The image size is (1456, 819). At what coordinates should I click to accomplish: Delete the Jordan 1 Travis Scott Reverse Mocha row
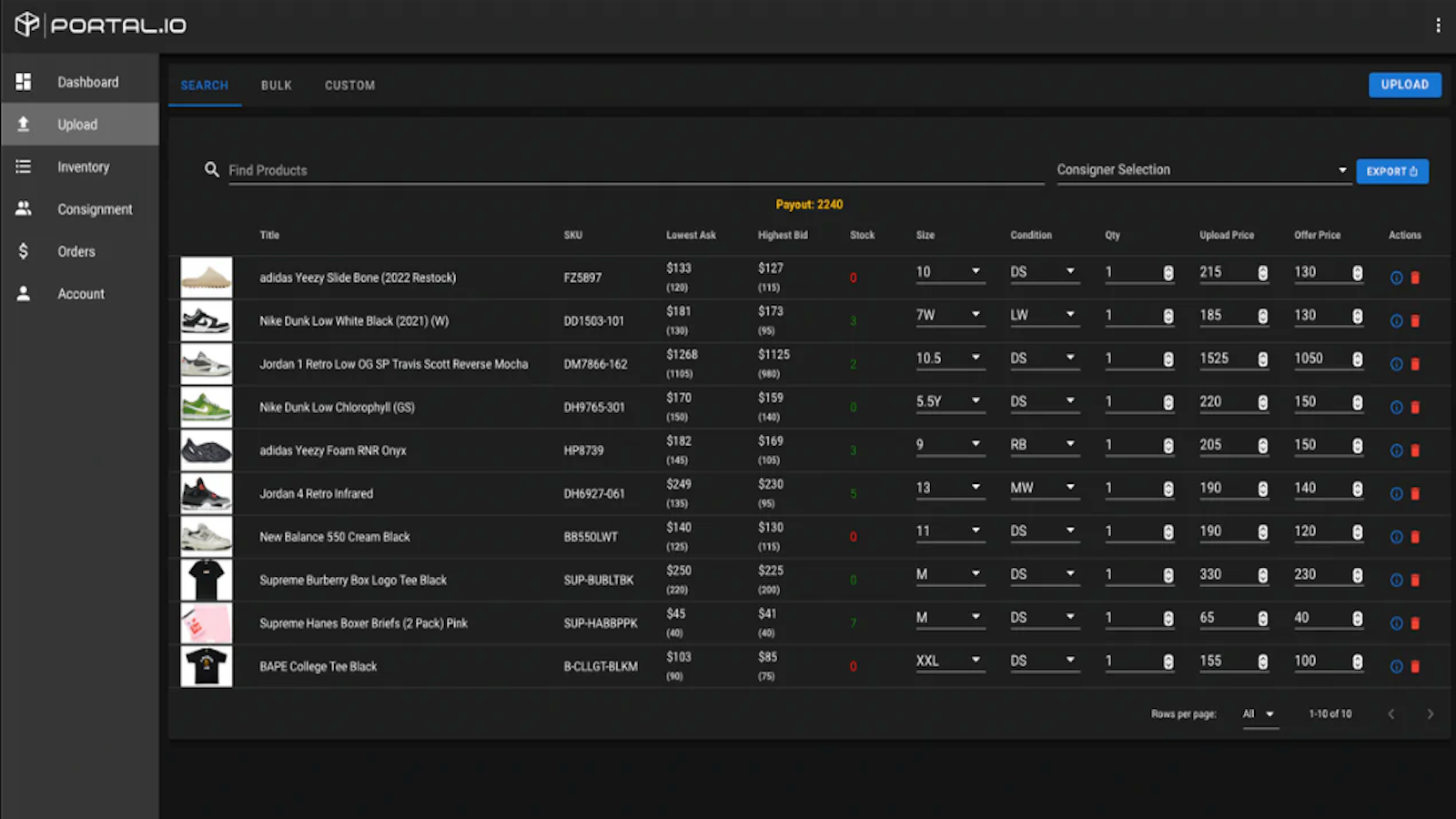[1415, 364]
